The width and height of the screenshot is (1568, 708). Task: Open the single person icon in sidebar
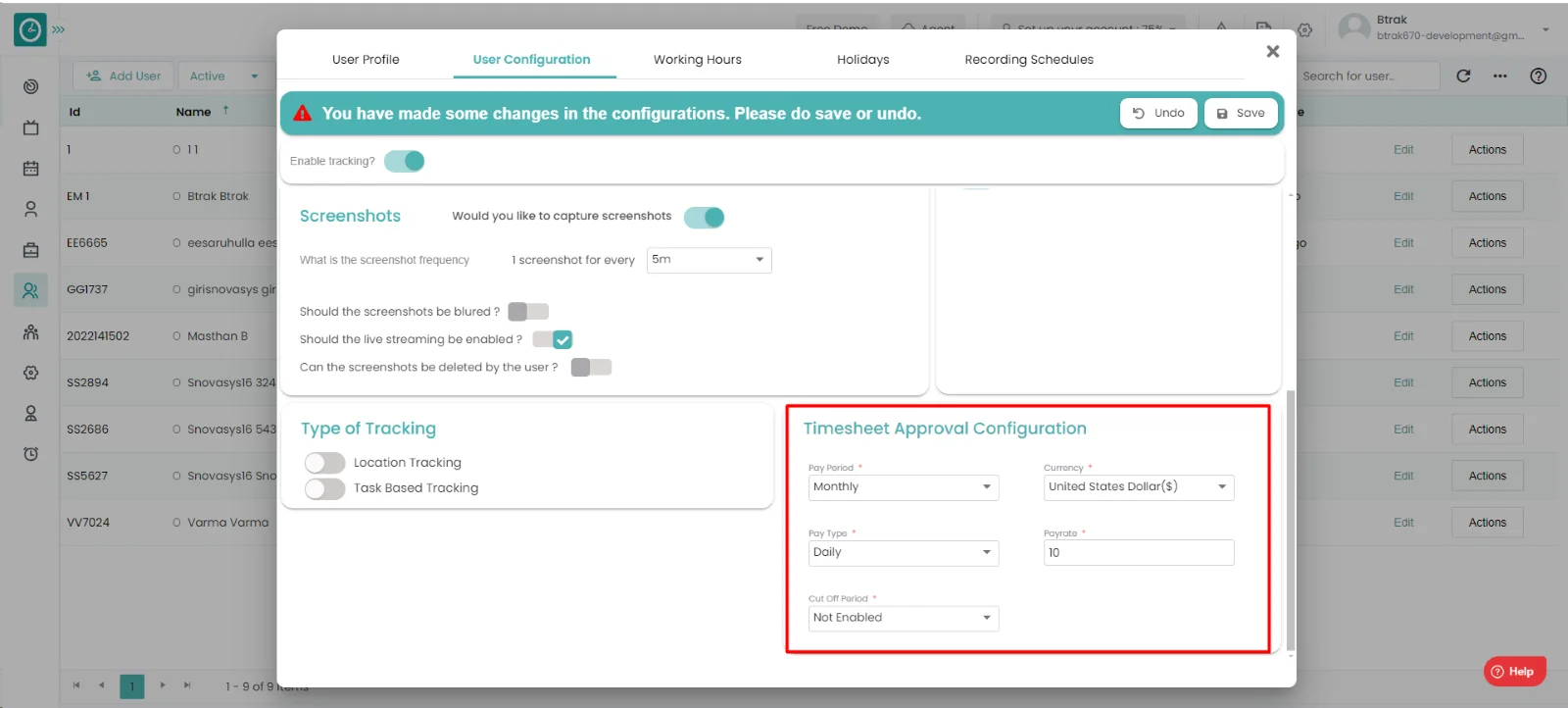30,209
